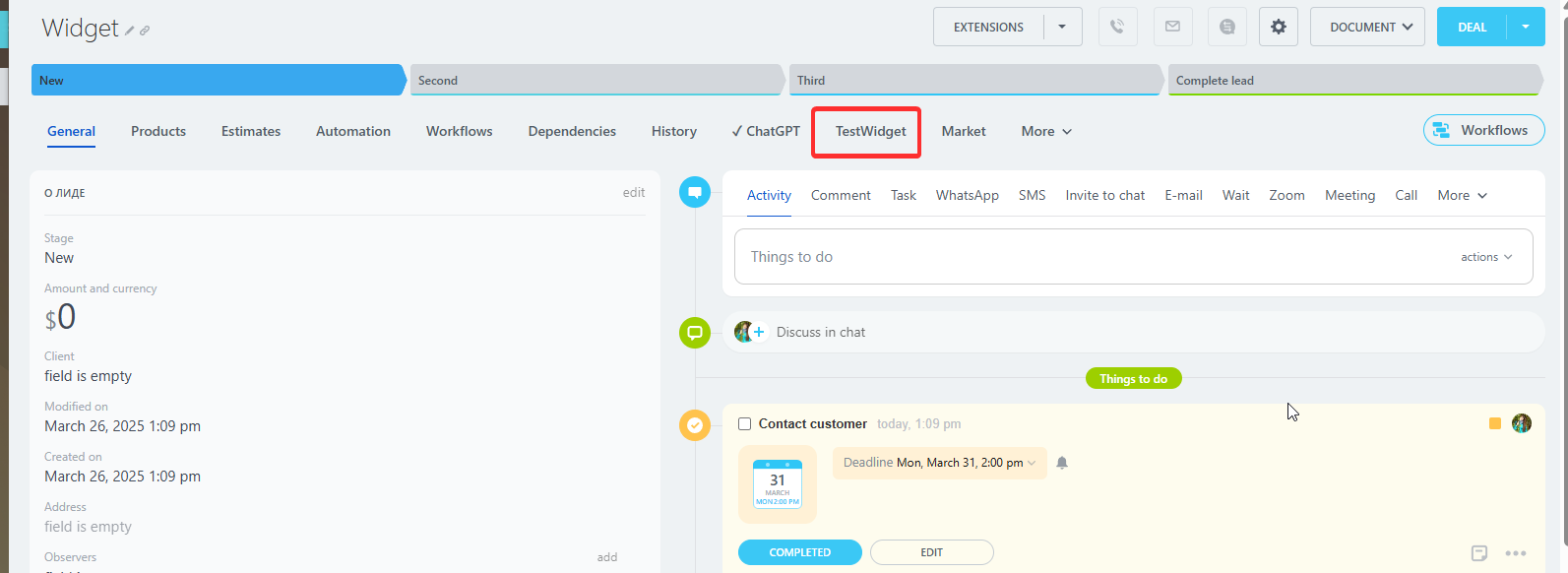Open the DOCUMENT dropdown
The height and width of the screenshot is (573, 1568).
(x=1367, y=27)
